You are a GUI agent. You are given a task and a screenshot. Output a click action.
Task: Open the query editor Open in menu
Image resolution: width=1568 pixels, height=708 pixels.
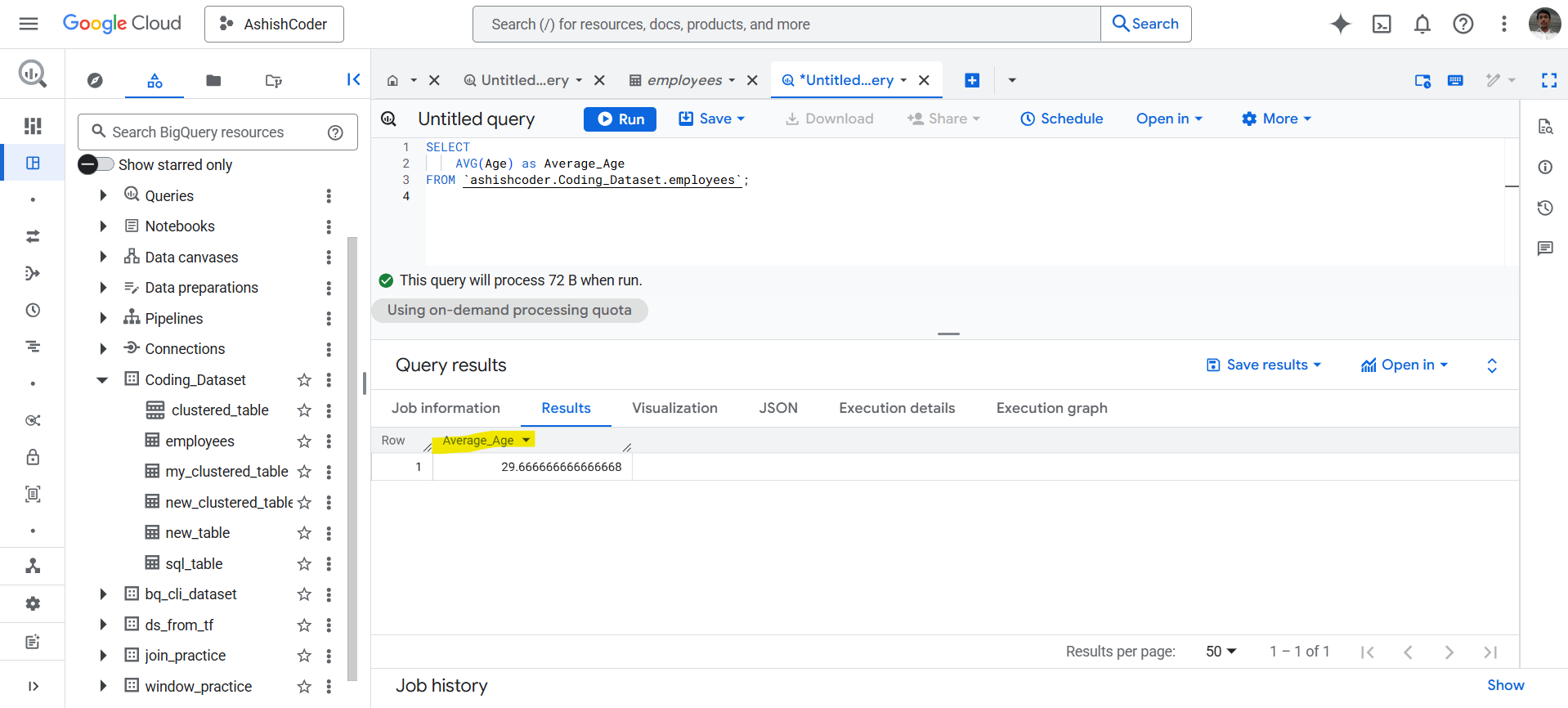1169,119
